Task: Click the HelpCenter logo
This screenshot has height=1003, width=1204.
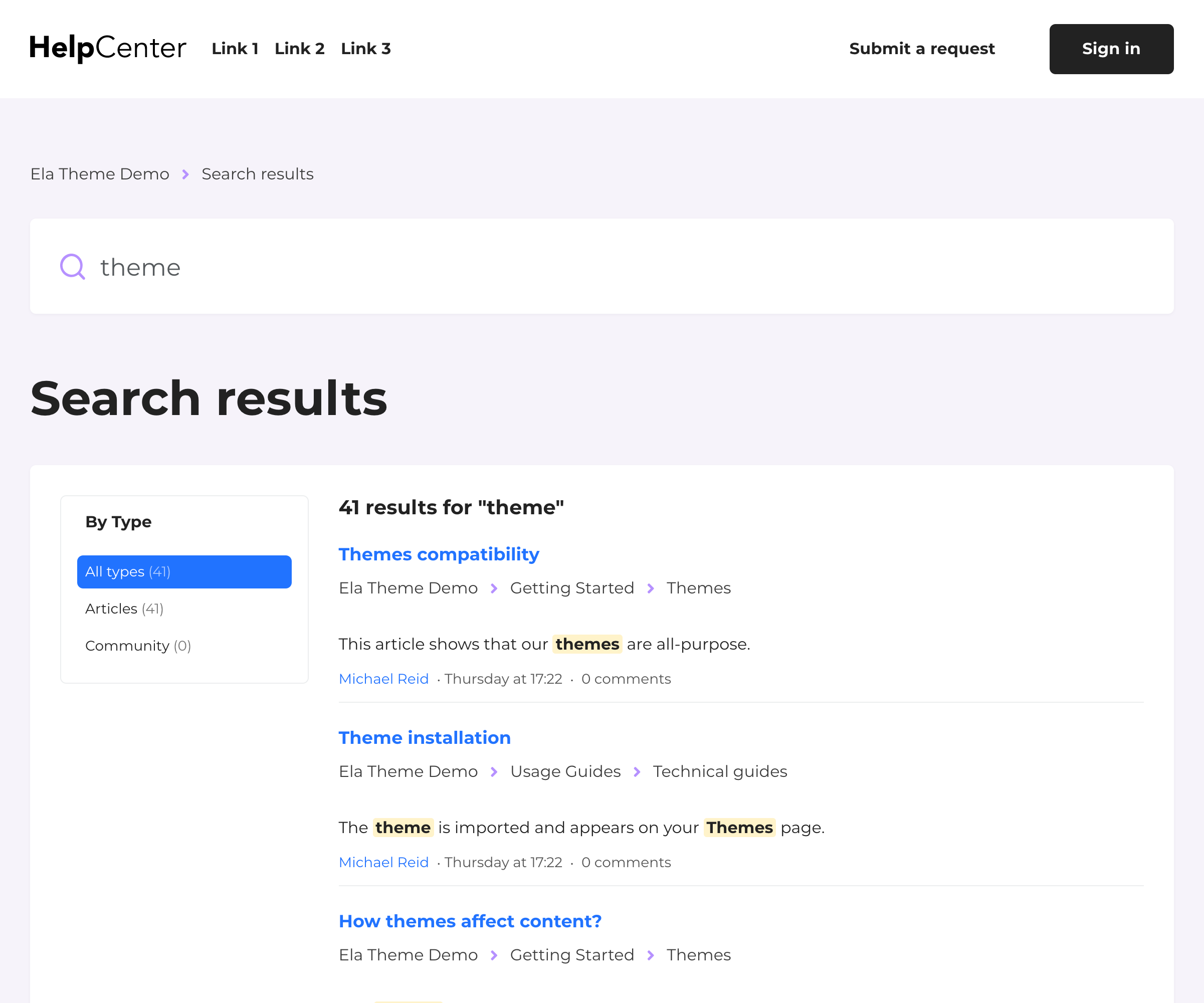Action: pos(108,48)
